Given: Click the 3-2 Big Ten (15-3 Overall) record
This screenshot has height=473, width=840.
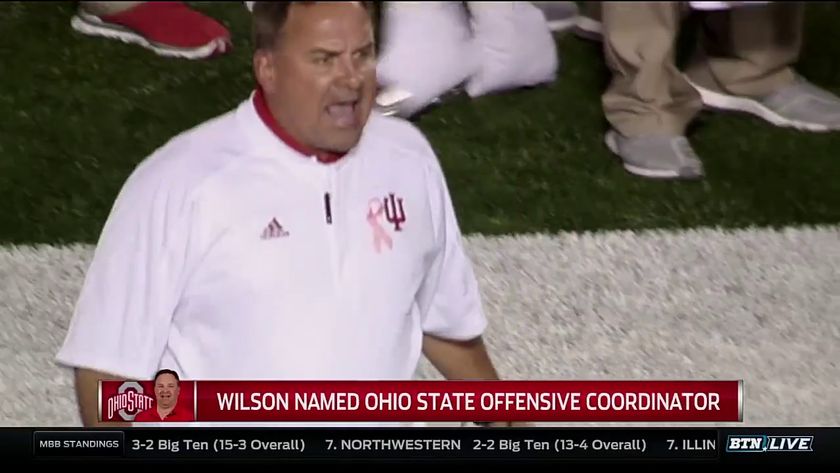Looking at the screenshot, I should point(218,445).
